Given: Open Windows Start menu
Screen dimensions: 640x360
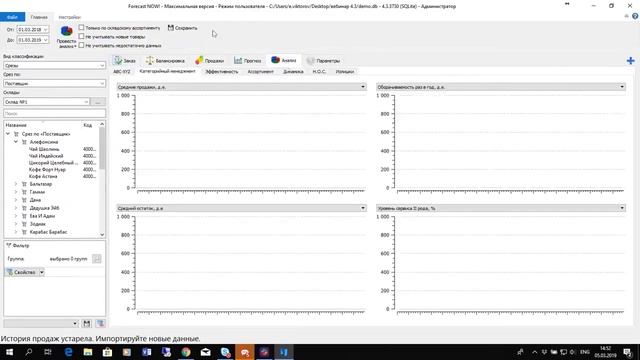Looking at the screenshot, I should [9, 352].
